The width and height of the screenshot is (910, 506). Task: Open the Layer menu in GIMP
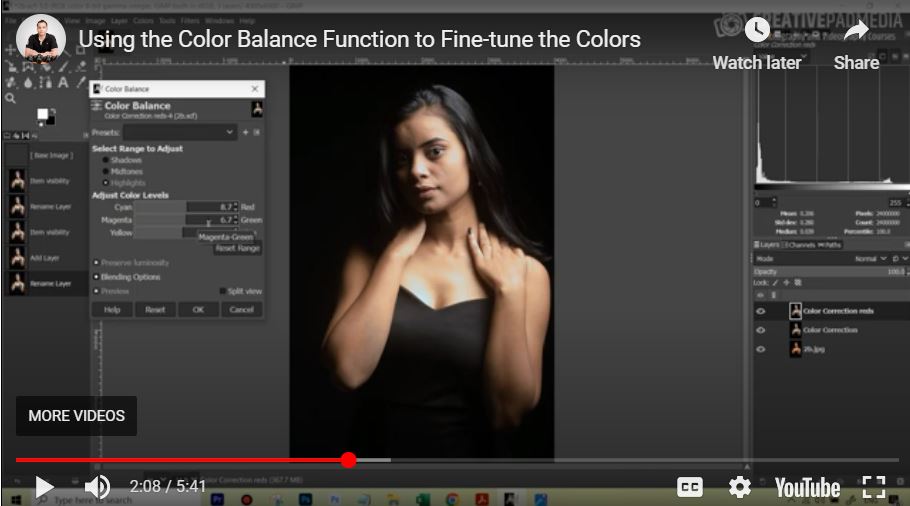click(119, 21)
